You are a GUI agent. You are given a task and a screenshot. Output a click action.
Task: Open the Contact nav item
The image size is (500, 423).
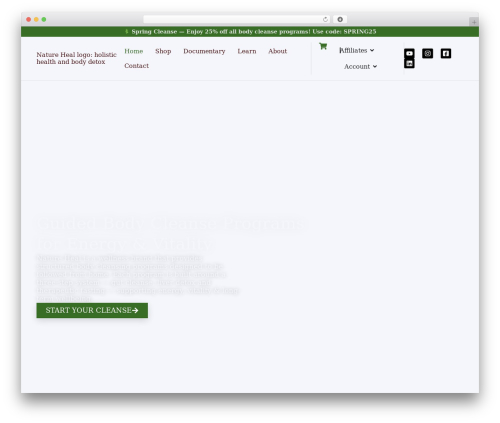[137, 66]
